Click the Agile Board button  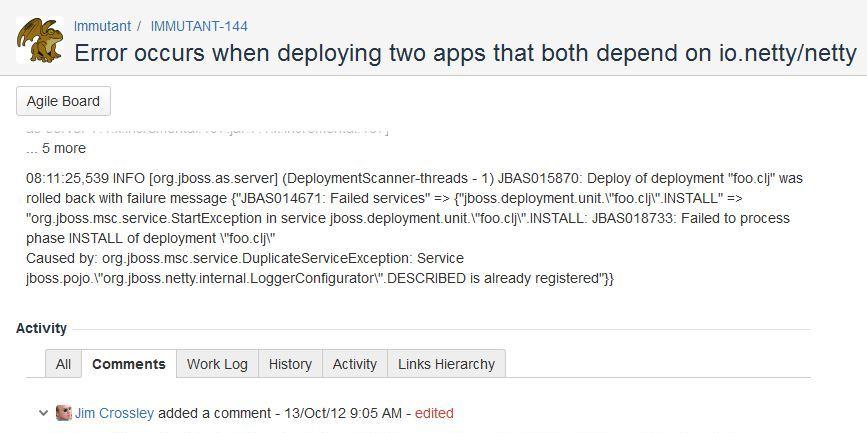[63, 101]
